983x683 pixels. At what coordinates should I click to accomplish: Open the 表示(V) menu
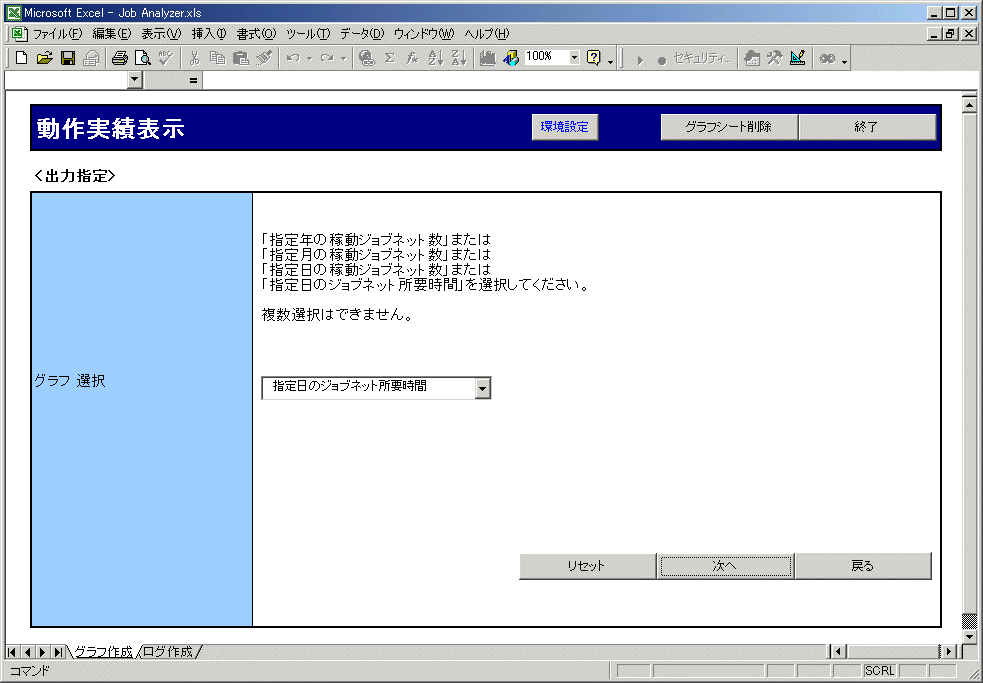[161, 34]
